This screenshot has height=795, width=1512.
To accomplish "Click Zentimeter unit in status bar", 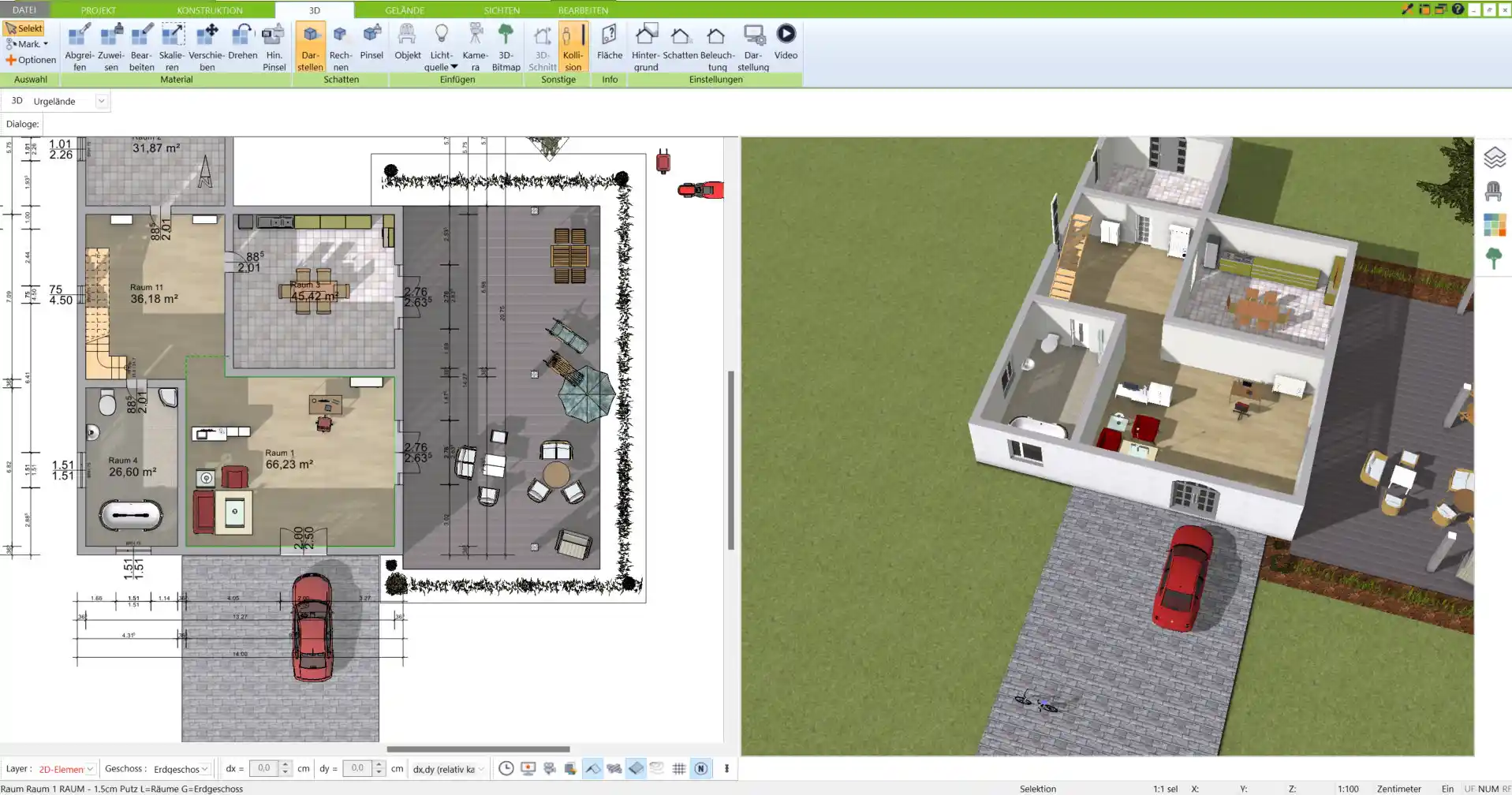I will 1398,789.
